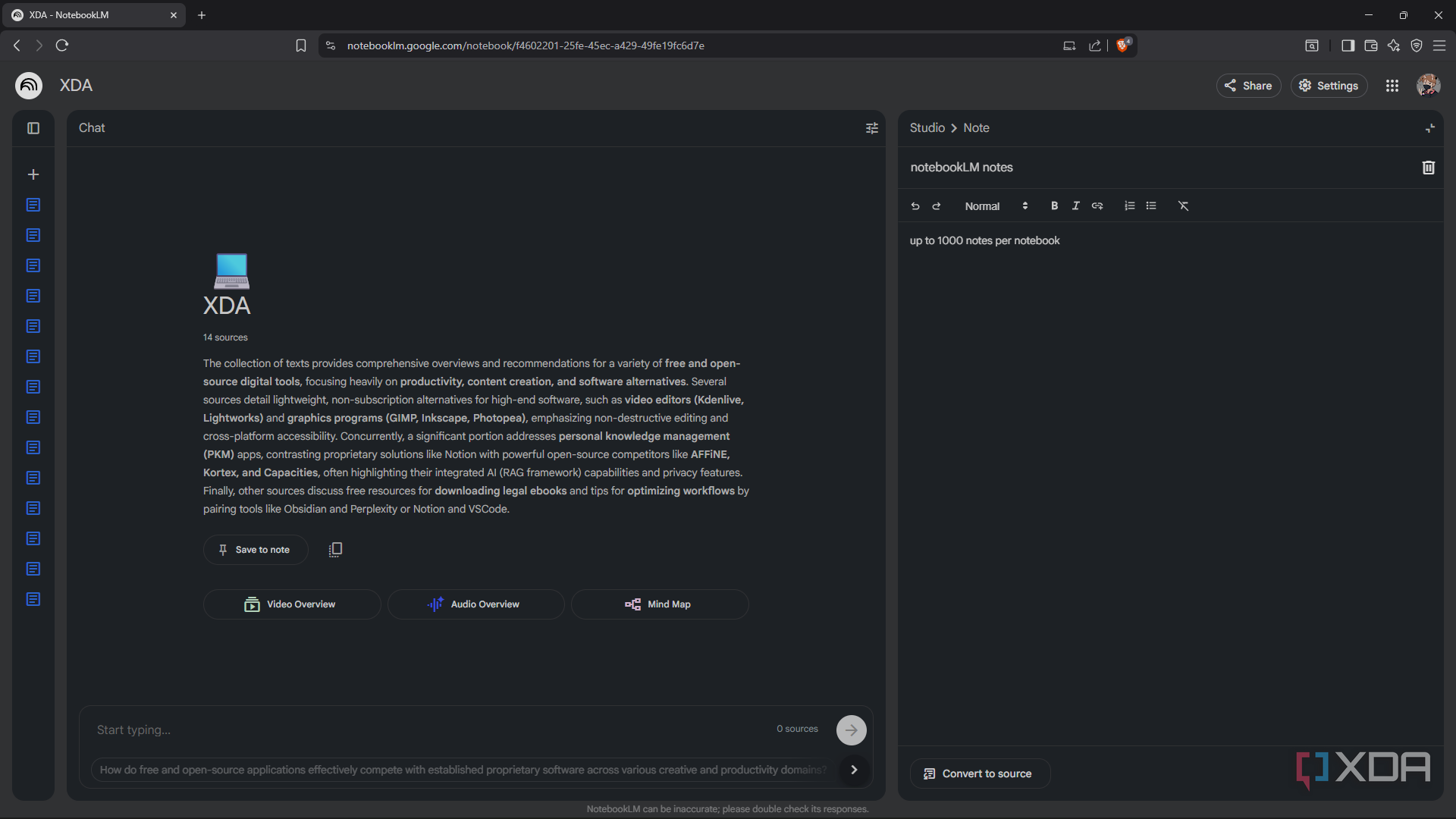
Task: Open the site information icon in address bar
Action: [x=330, y=45]
